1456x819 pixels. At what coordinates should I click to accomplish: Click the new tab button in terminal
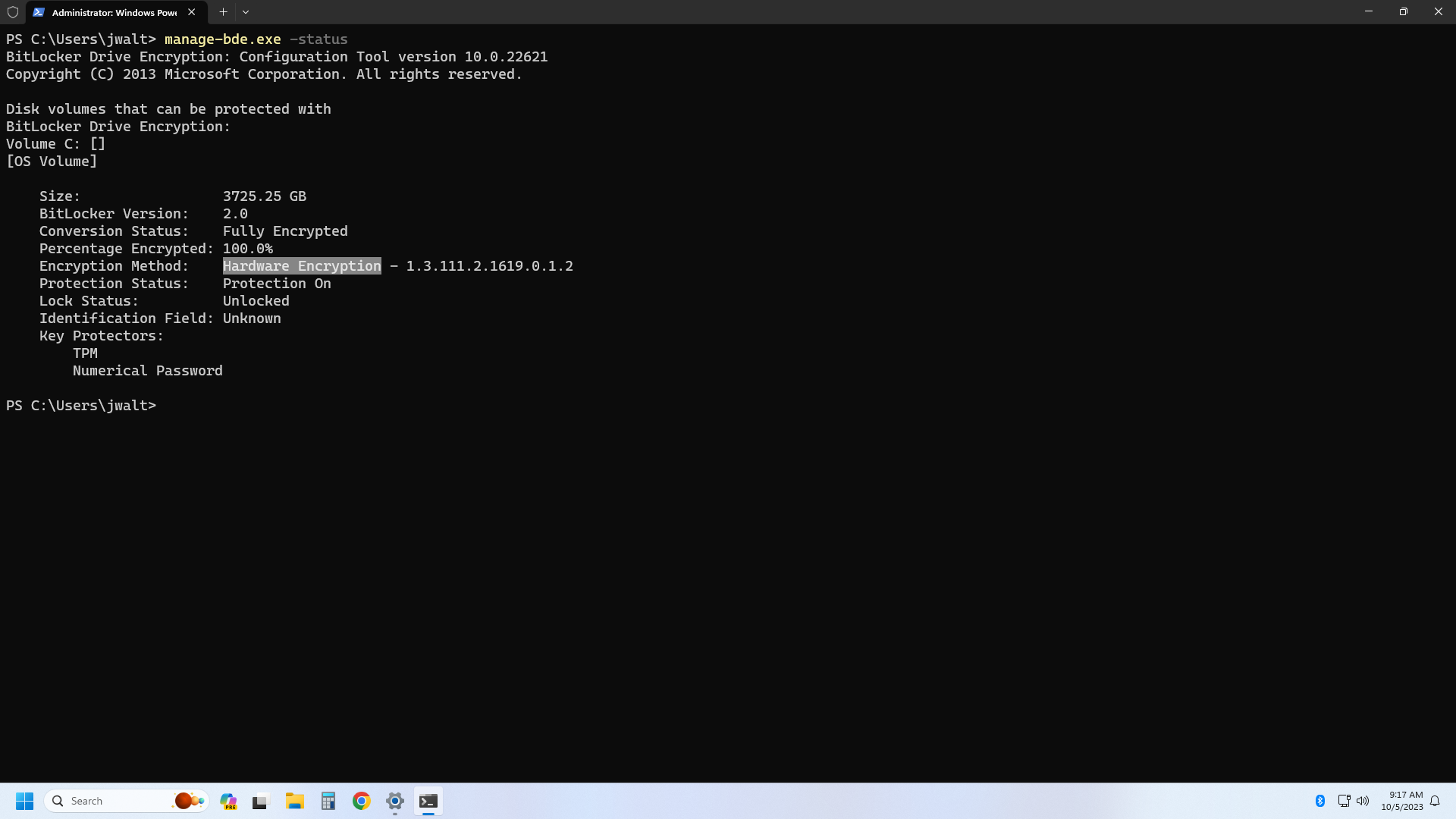[x=222, y=12]
